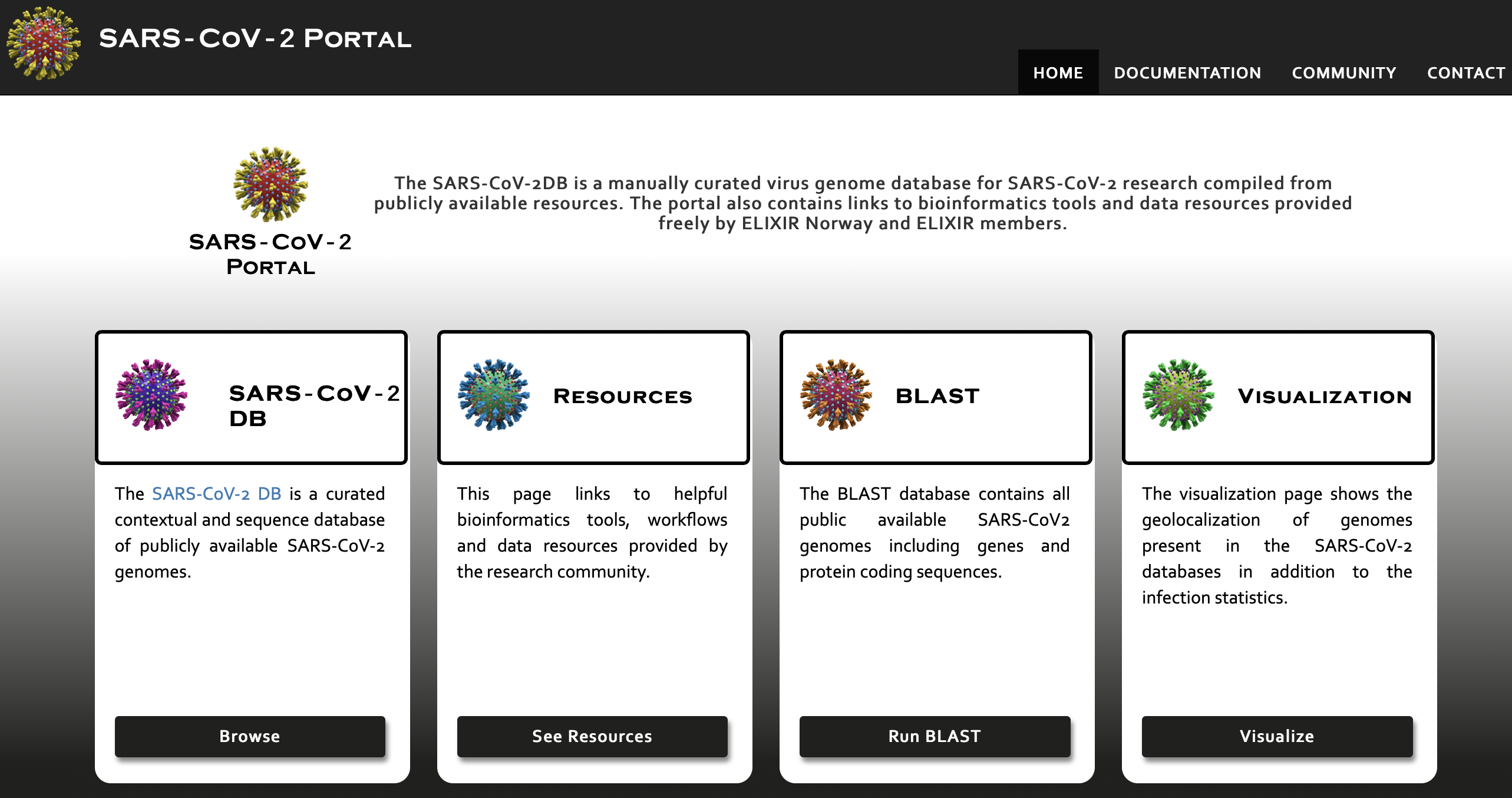The width and height of the screenshot is (1512, 798).
Task: Follow the SARS-CoV-2 DB hyperlink in the description
Action: (x=217, y=494)
